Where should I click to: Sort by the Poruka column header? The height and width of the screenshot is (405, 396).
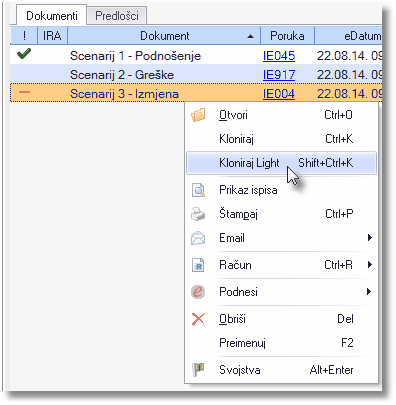(287, 36)
